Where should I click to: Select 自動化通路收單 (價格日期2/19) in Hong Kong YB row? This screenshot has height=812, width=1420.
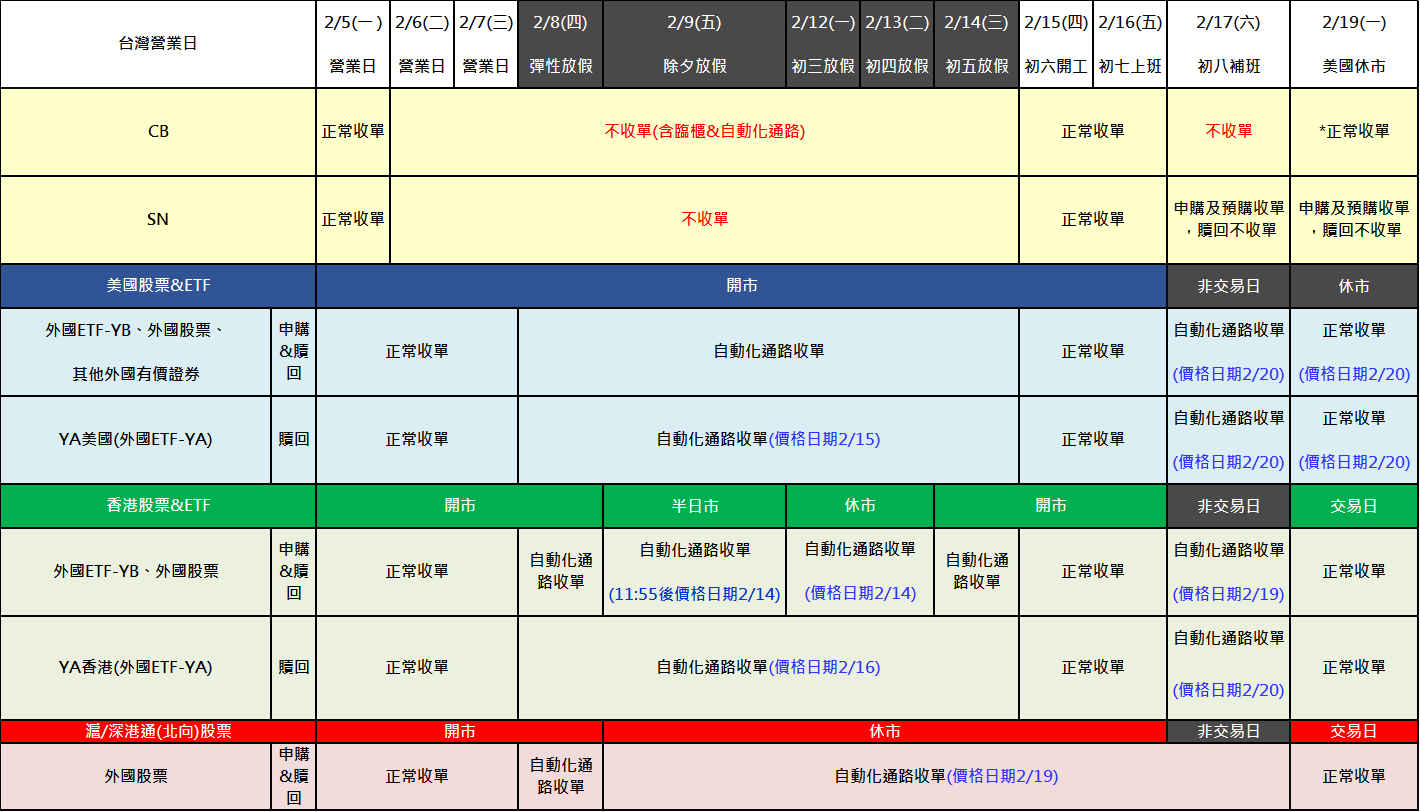pos(1229,572)
